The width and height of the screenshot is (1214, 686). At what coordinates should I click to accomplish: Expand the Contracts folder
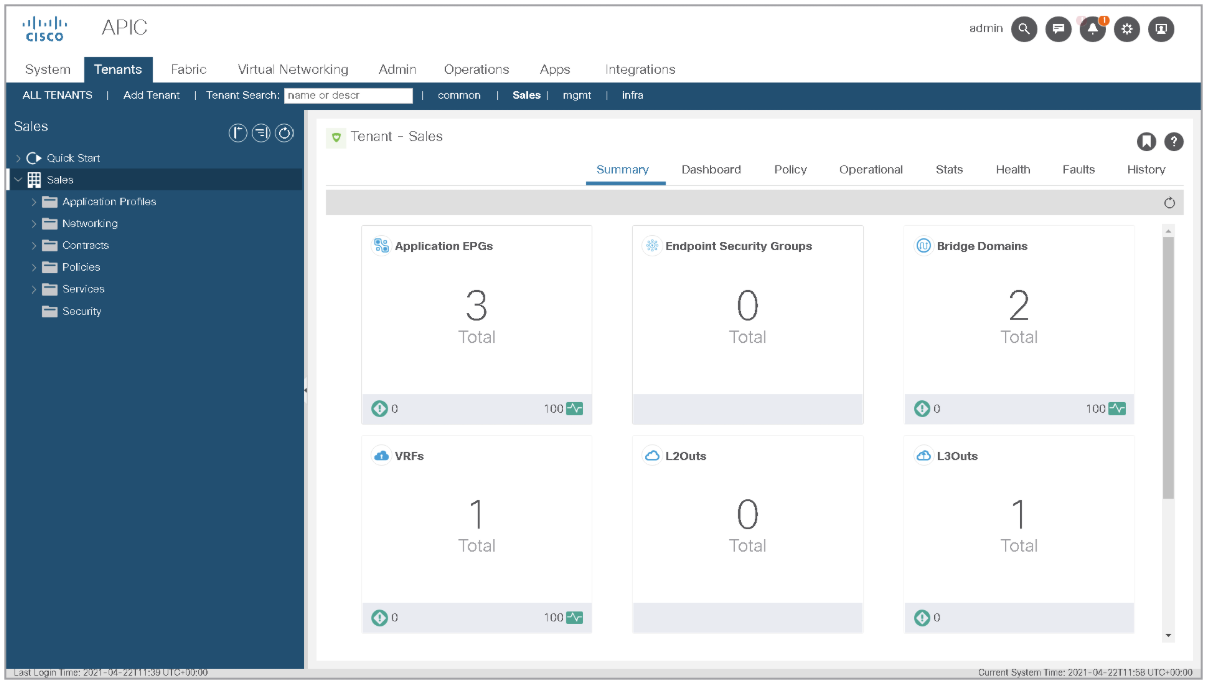[x=34, y=246]
